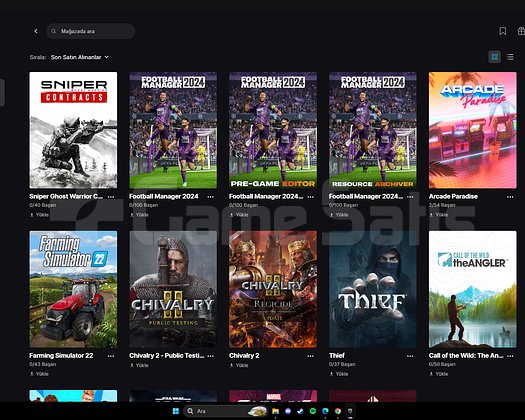Open options for Sniper Ghost Warrior Contracts
The image size is (525, 420).
point(111,197)
